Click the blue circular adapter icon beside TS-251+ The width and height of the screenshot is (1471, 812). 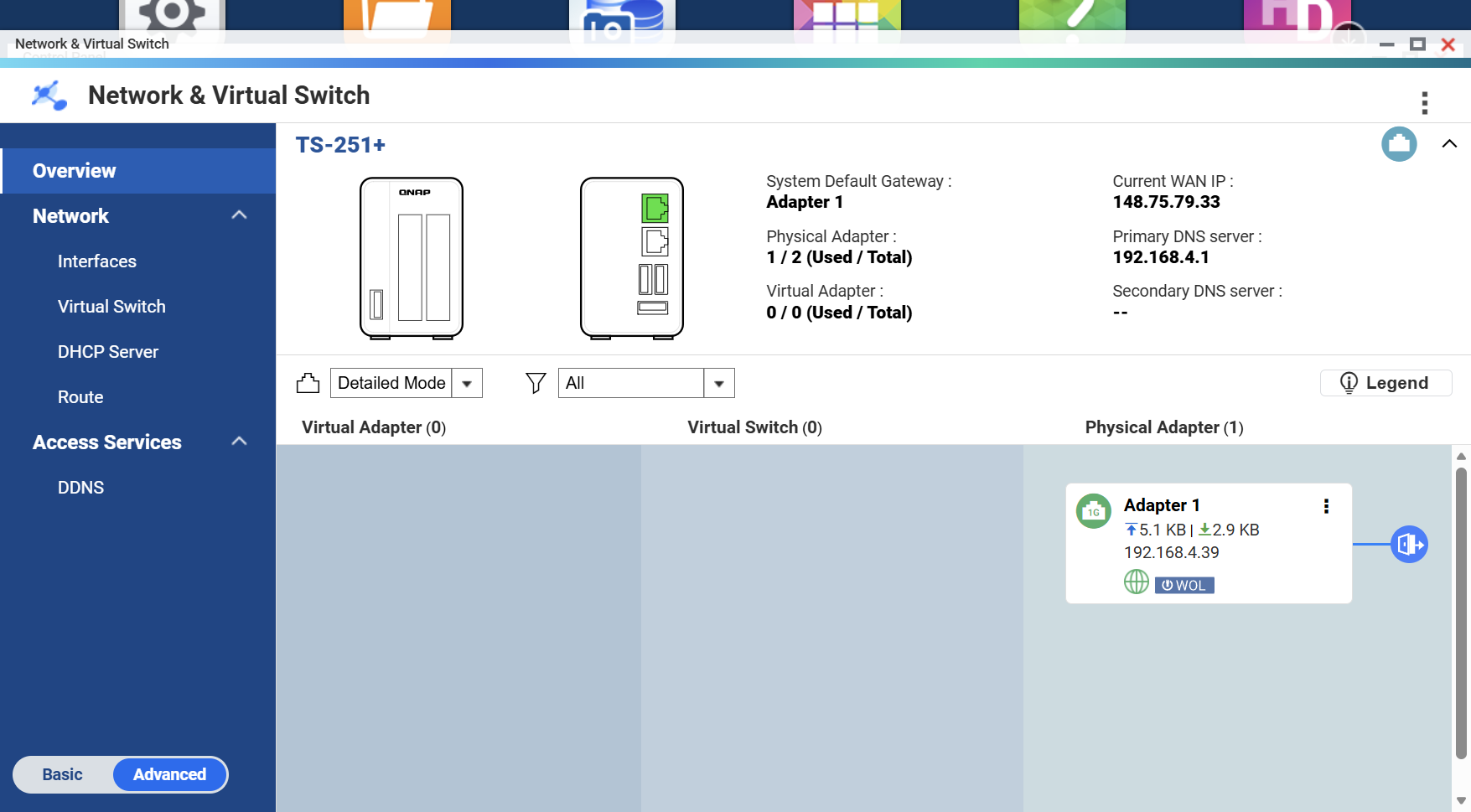click(1399, 144)
